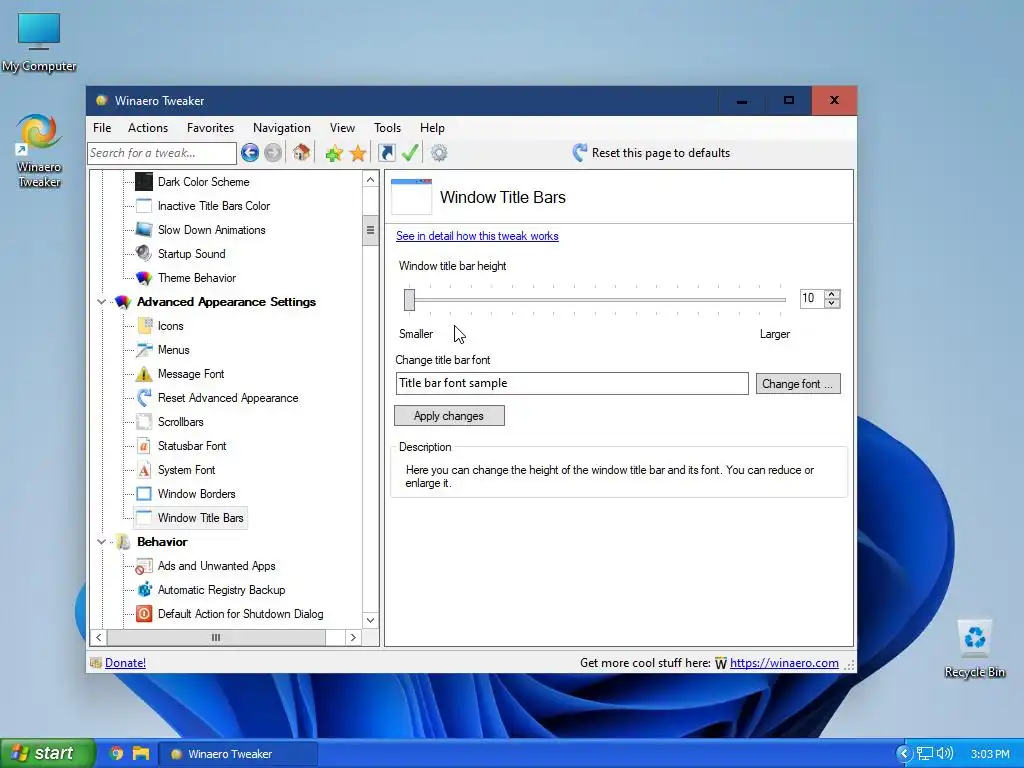Decrease title bar height with down spinner
The width and height of the screenshot is (1024, 768).
pyautogui.click(x=831, y=304)
